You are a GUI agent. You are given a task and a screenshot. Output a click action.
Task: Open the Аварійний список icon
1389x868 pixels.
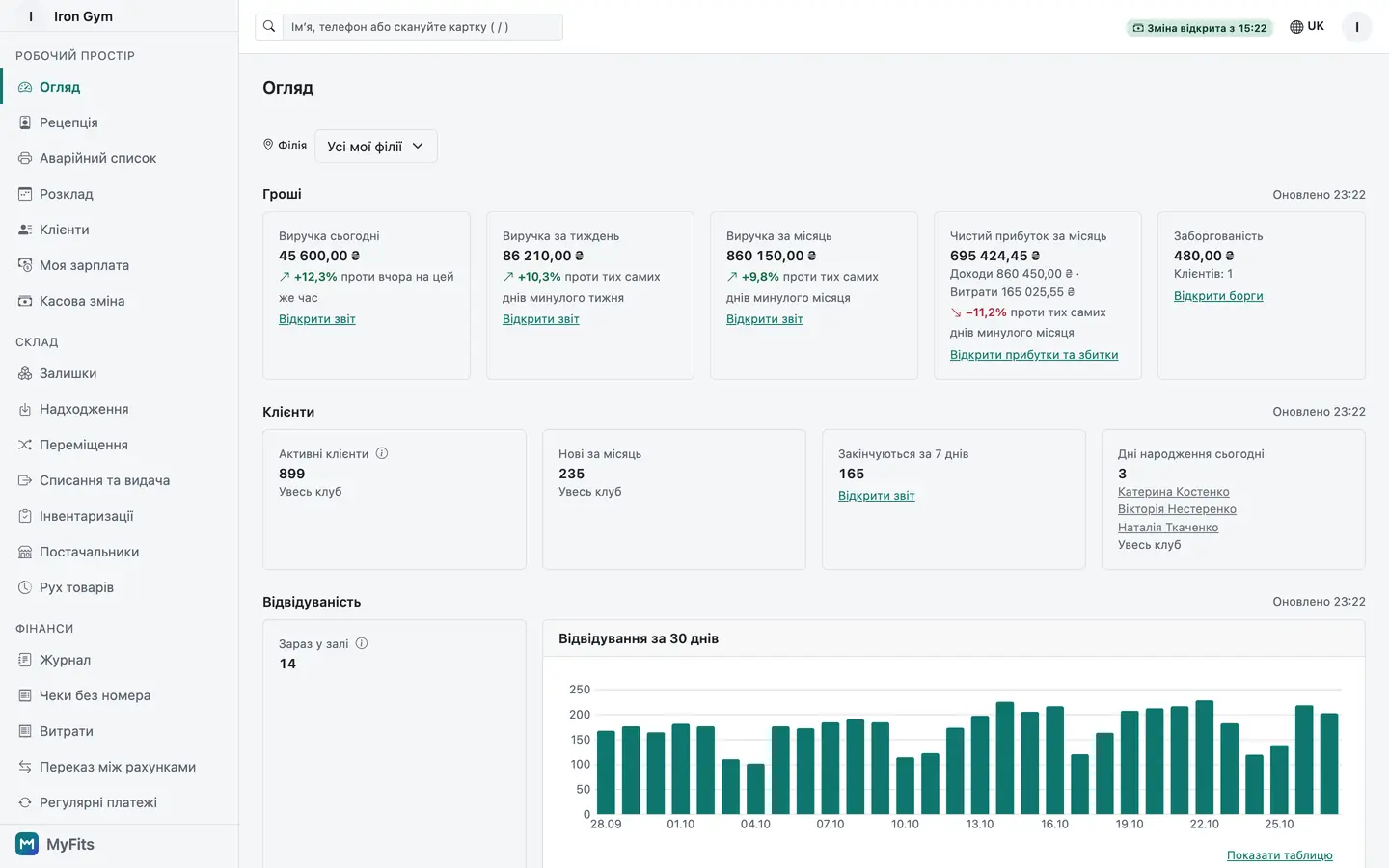click(25, 158)
